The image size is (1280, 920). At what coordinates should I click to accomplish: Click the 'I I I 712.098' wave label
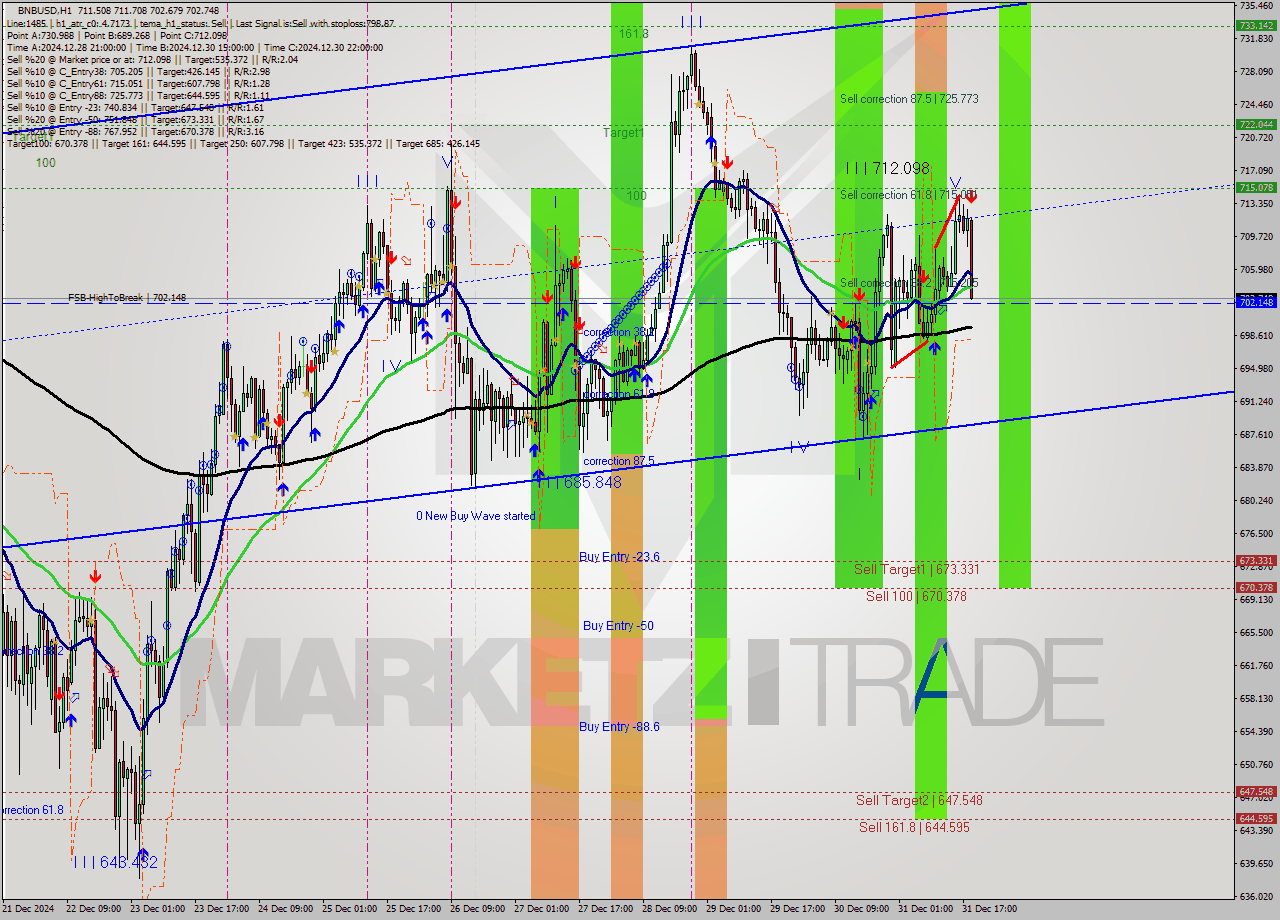[x=888, y=168]
